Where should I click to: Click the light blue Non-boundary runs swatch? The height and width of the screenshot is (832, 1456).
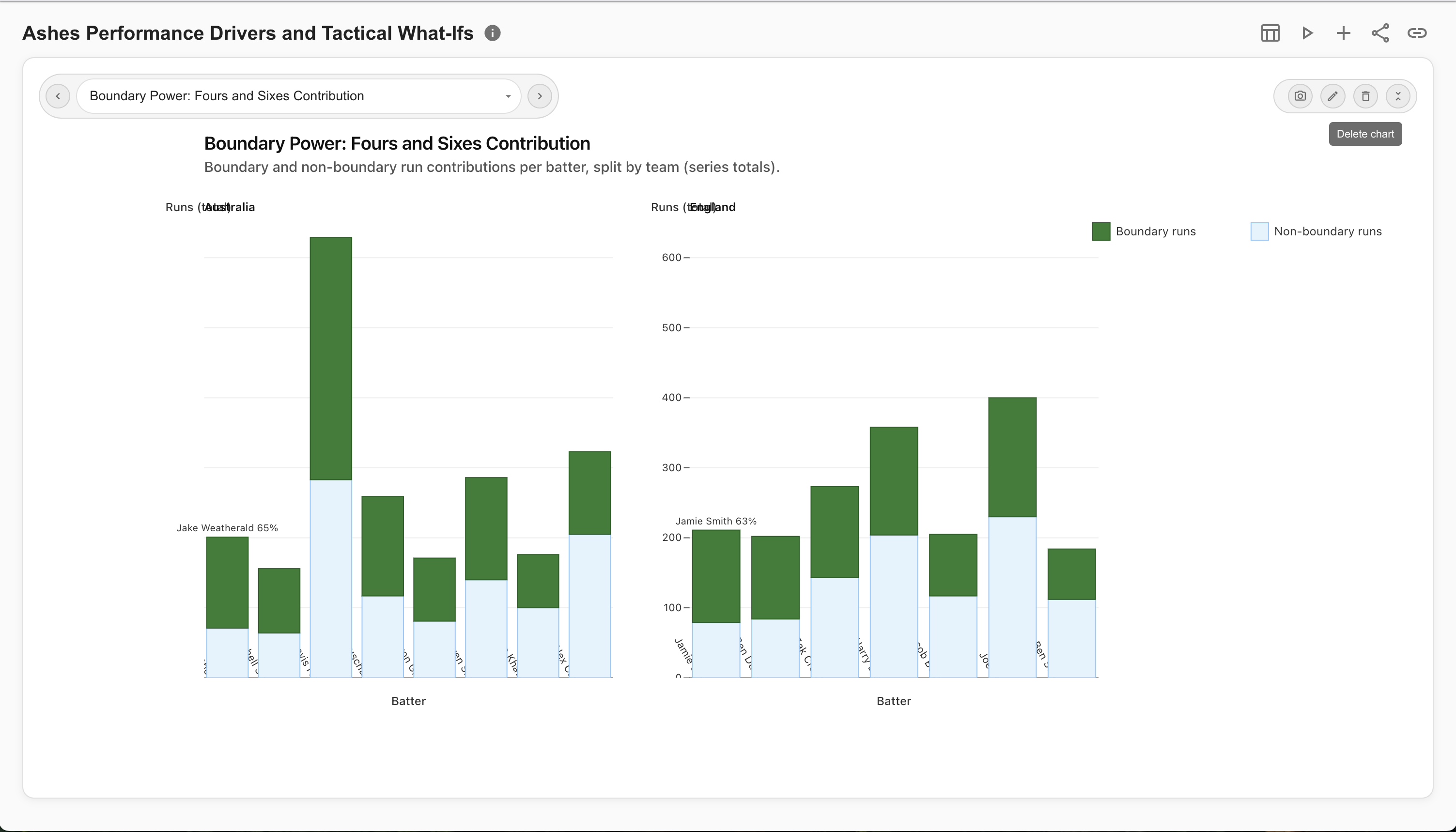pyautogui.click(x=1259, y=231)
